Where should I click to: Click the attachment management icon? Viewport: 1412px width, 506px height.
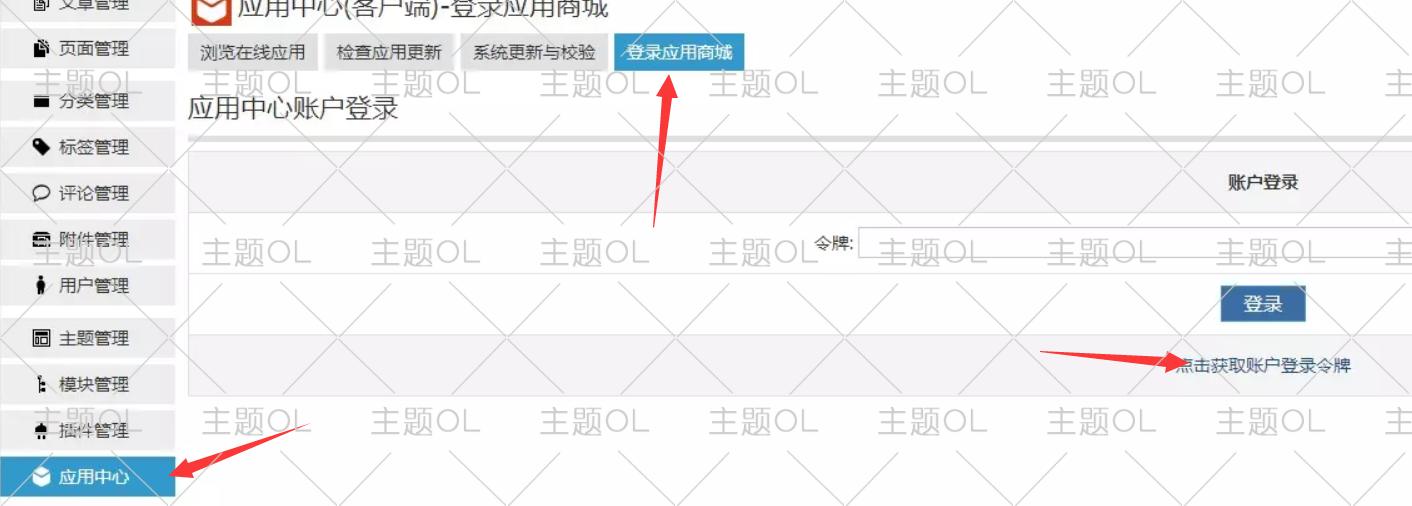point(41,239)
